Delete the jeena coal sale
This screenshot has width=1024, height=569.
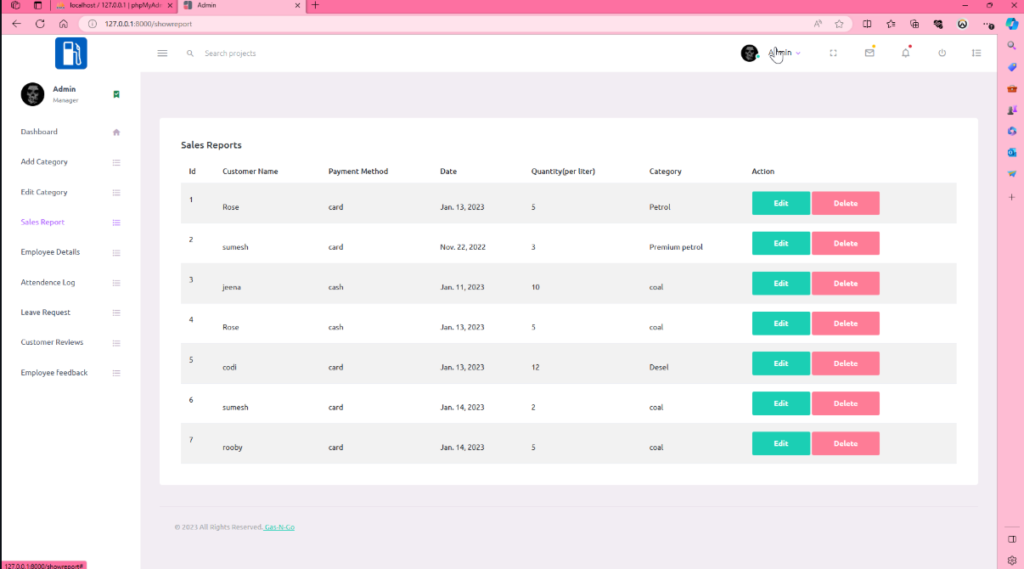coord(845,284)
